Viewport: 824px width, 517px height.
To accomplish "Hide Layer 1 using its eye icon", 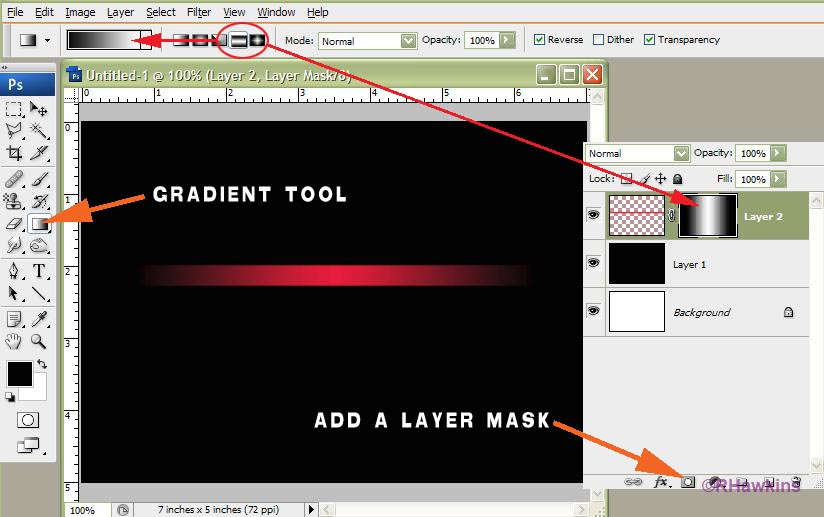I will [x=594, y=262].
